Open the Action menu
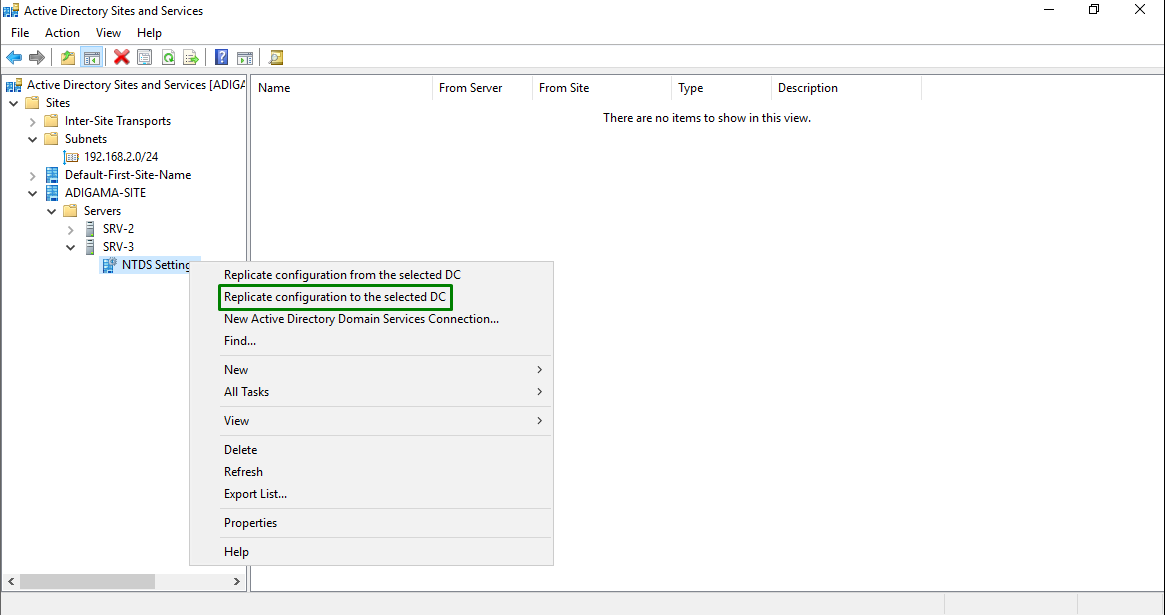 (x=62, y=33)
